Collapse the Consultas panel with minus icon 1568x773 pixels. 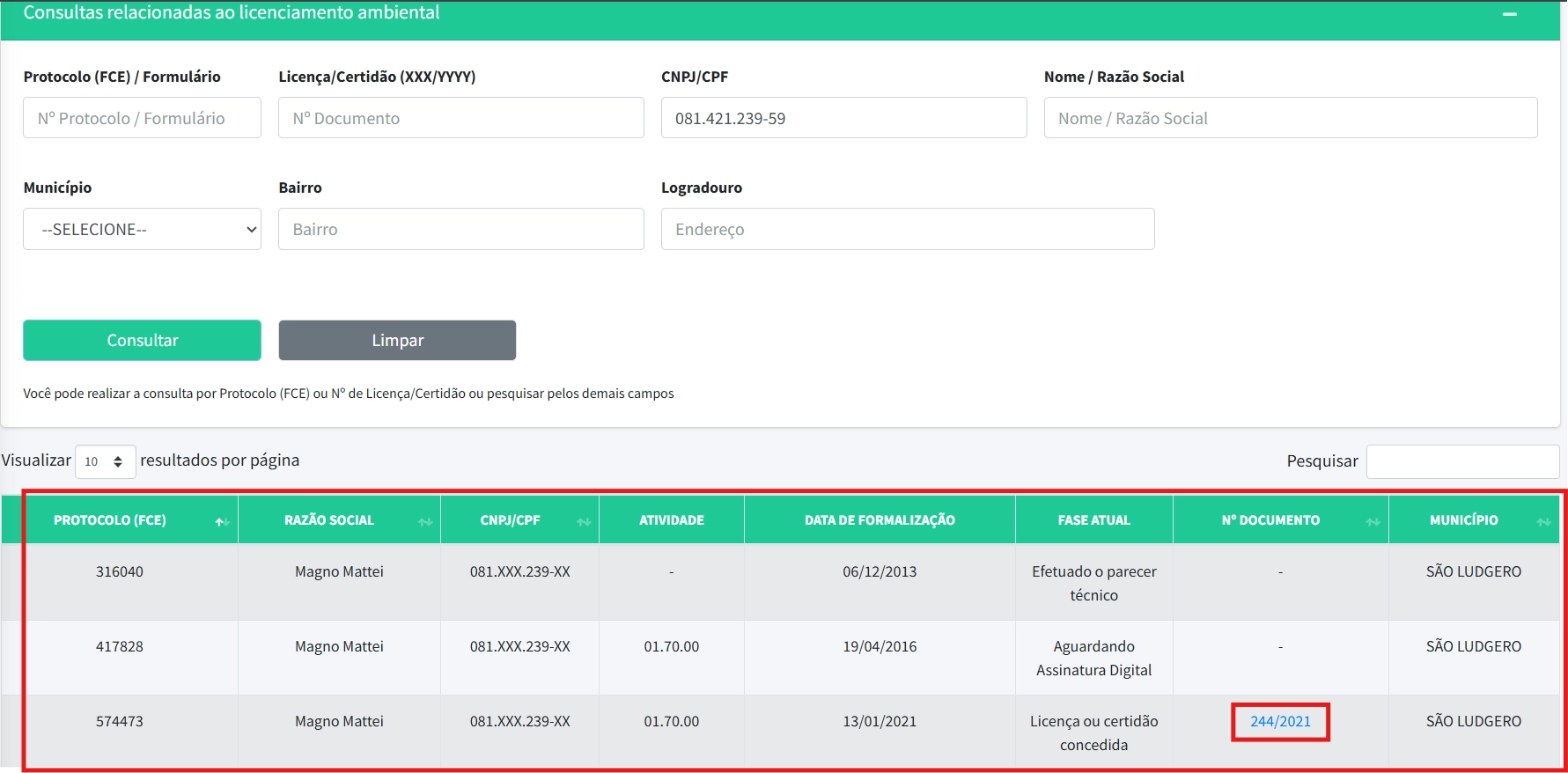click(x=1509, y=14)
